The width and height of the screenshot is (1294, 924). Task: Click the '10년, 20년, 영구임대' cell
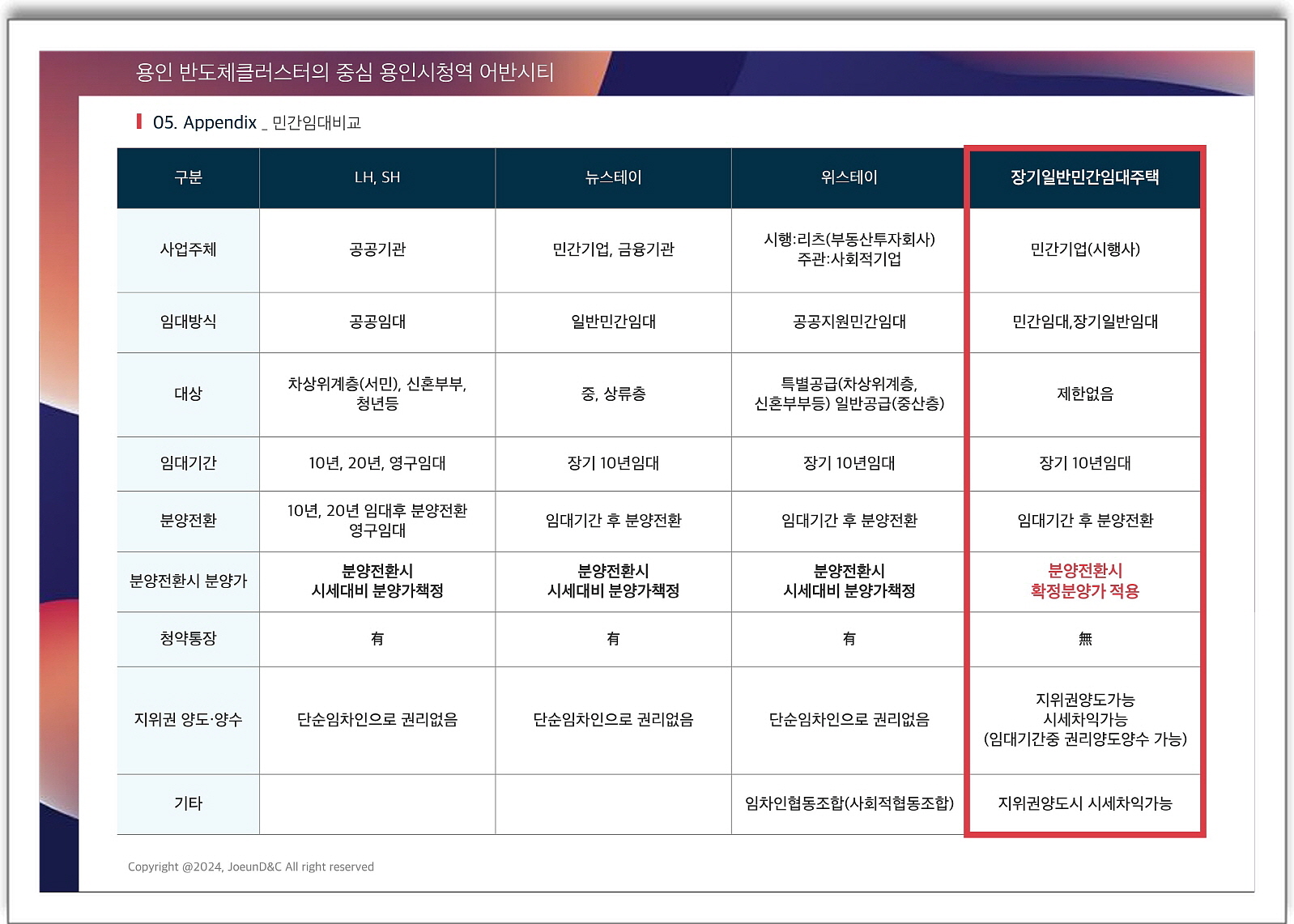coord(377,463)
